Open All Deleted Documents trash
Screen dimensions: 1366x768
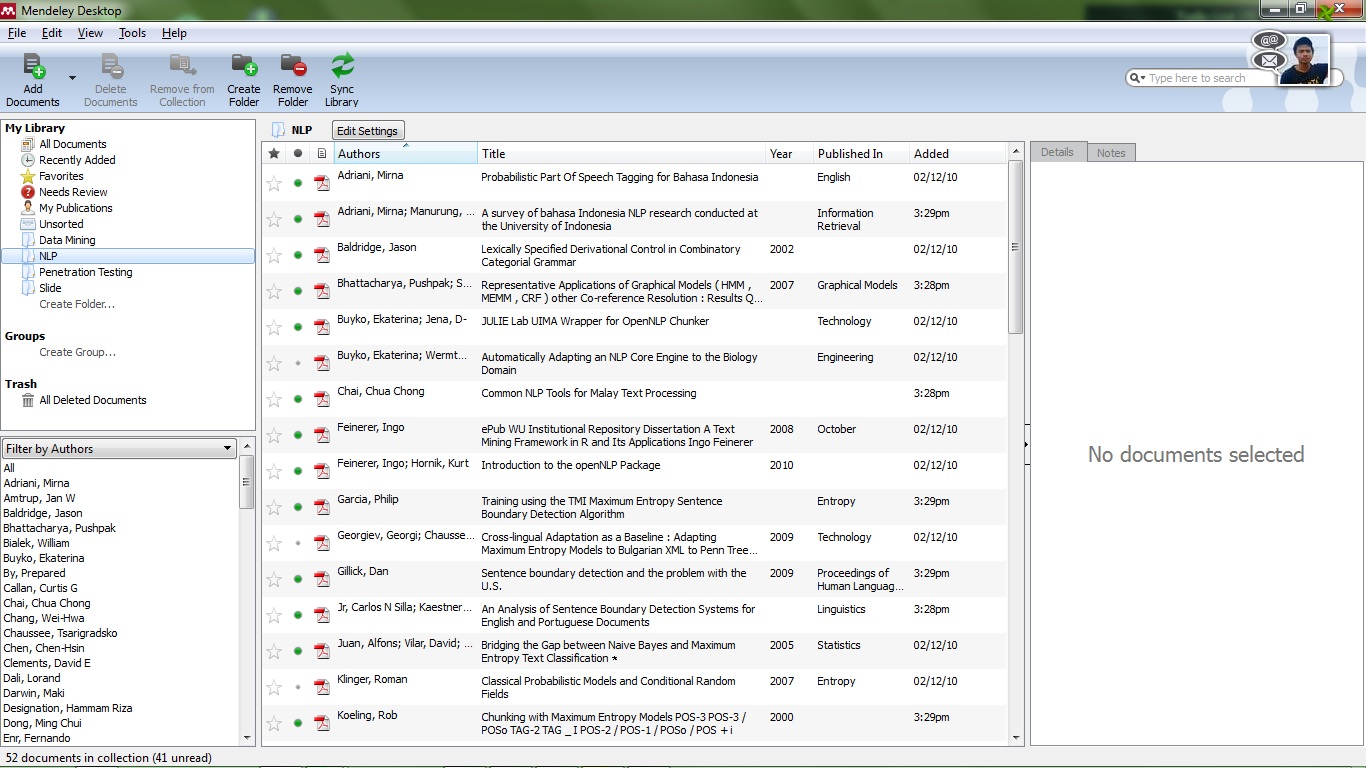92,400
